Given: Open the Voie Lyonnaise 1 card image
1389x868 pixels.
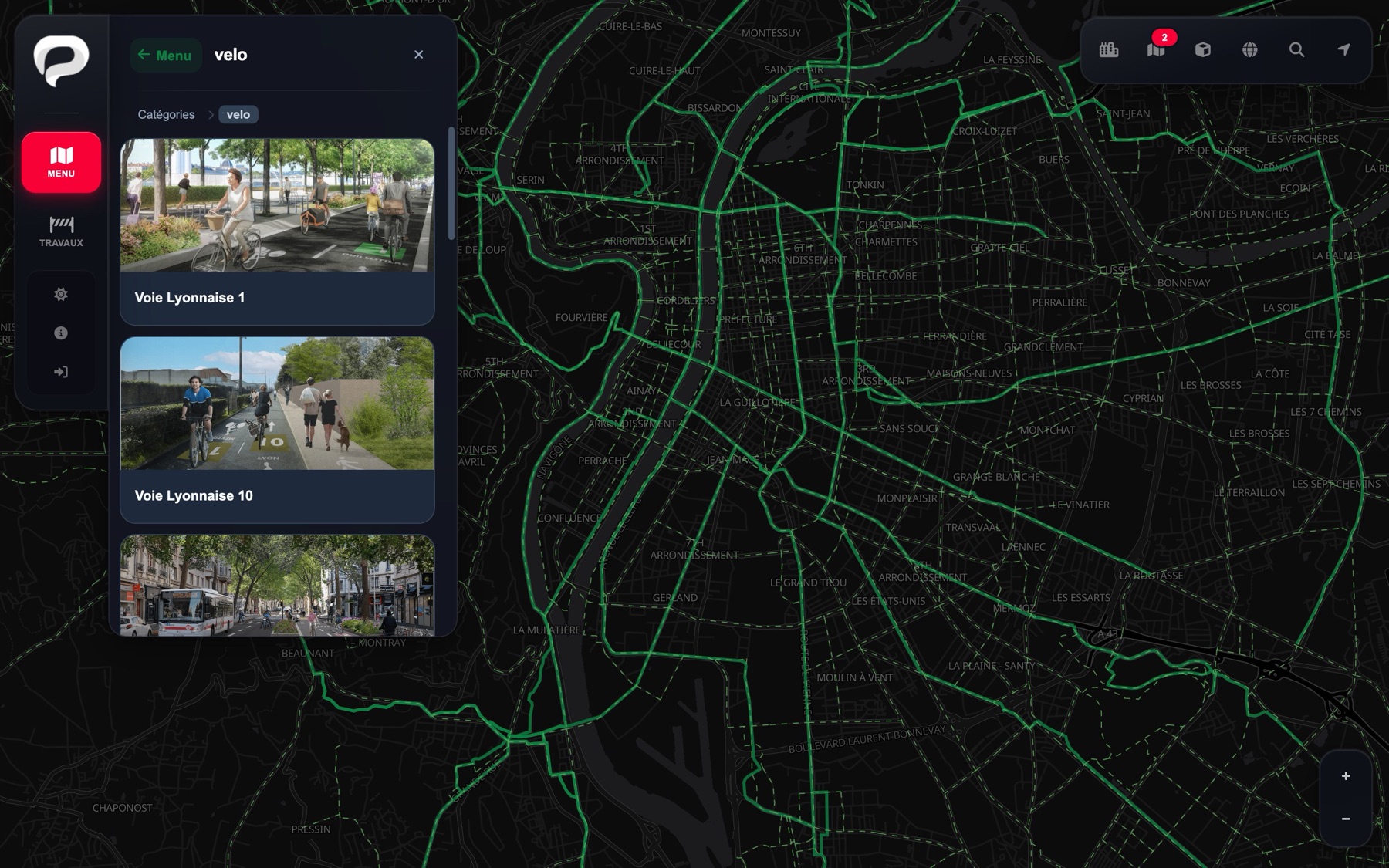Looking at the screenshot, I should [277, 205].
